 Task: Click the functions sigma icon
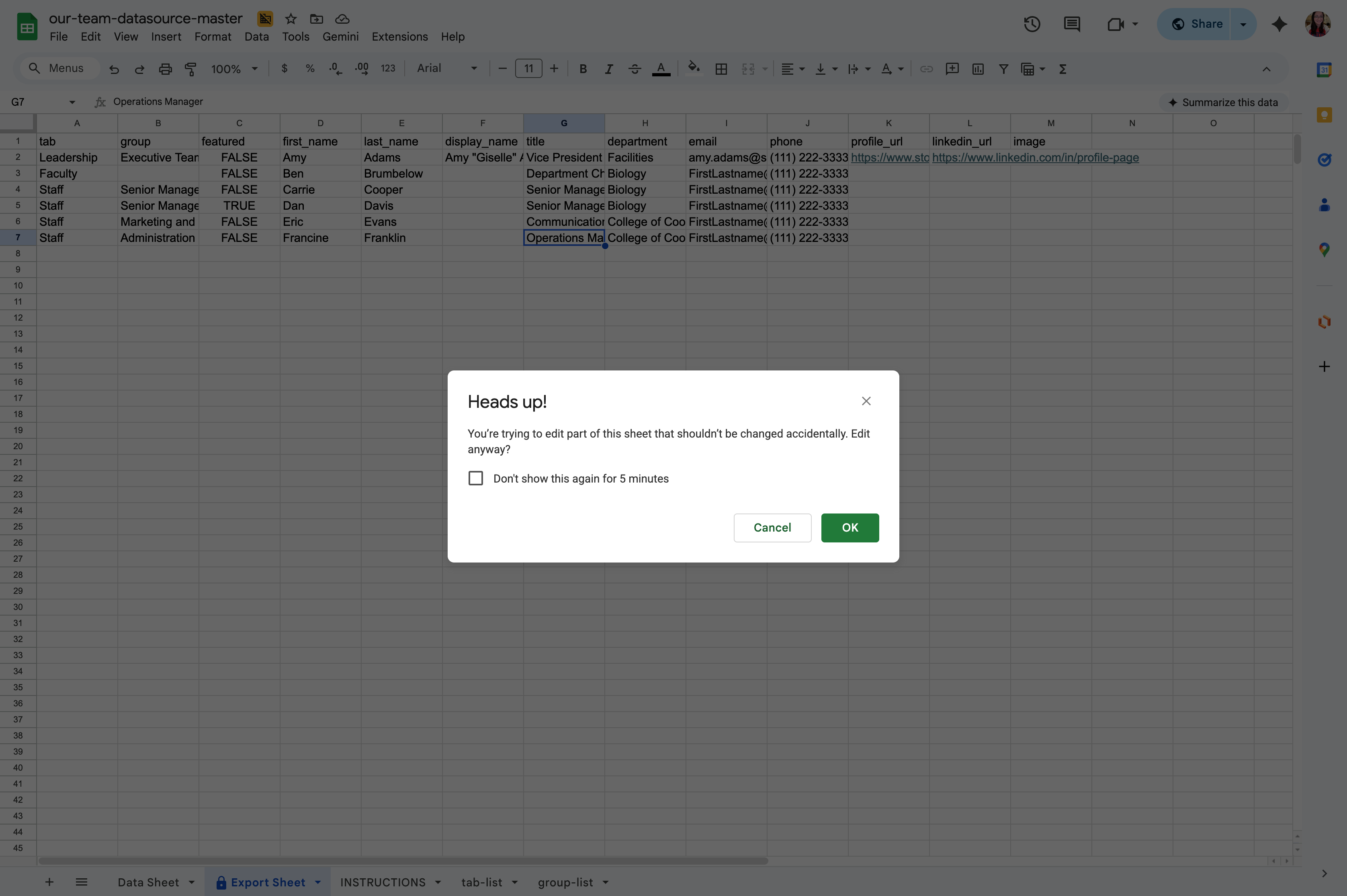[1063, 69]
